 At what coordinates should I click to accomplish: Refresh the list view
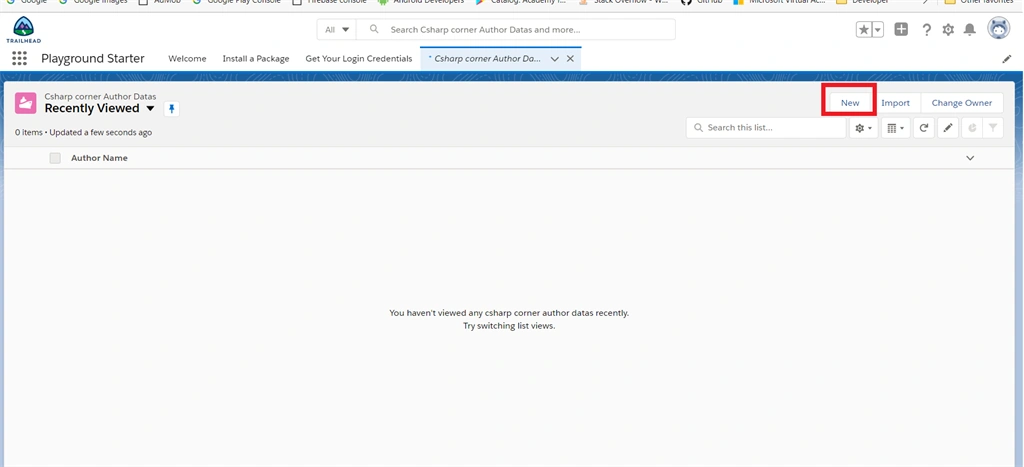tap(923, 128)
